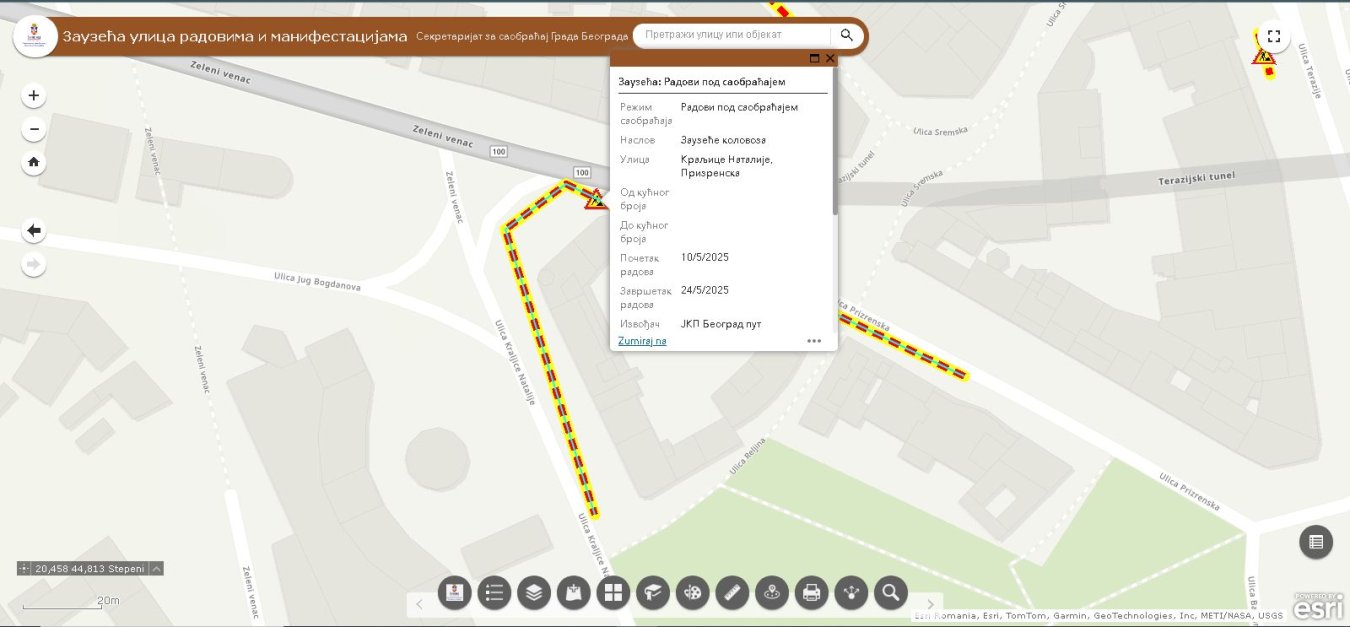This screenshot has width=1350, height=627.
Task: Open the popup three-dots actions menu
Action: [814, 341]
